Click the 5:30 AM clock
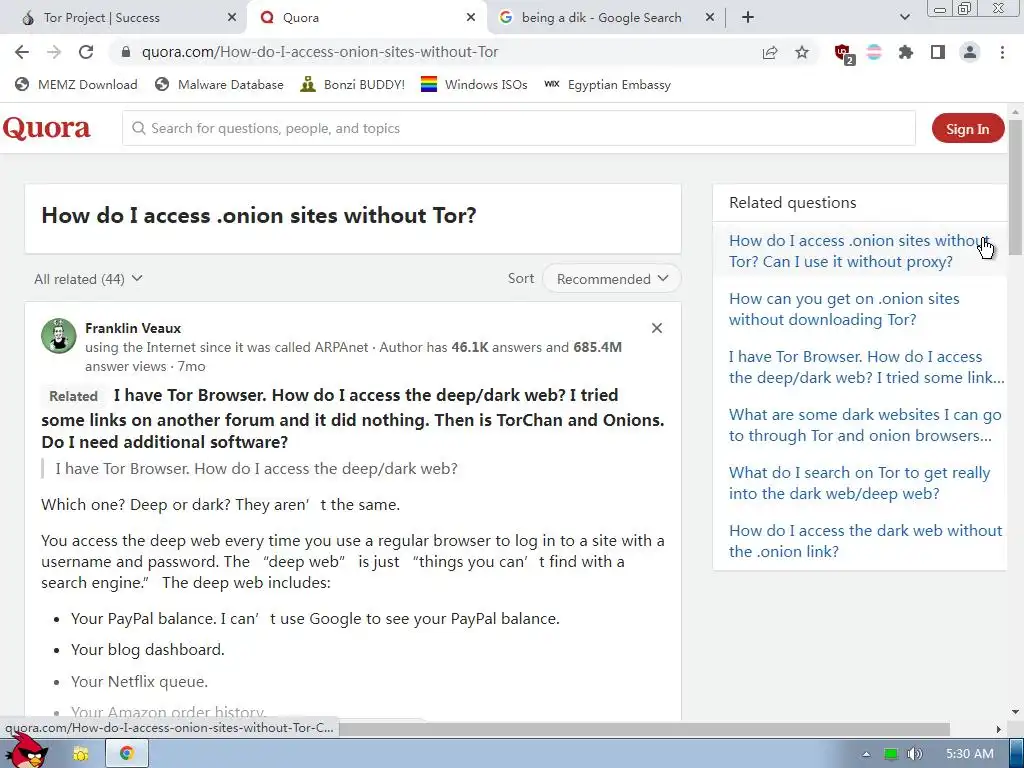The image size is (1024, 768). coord(970,754)
